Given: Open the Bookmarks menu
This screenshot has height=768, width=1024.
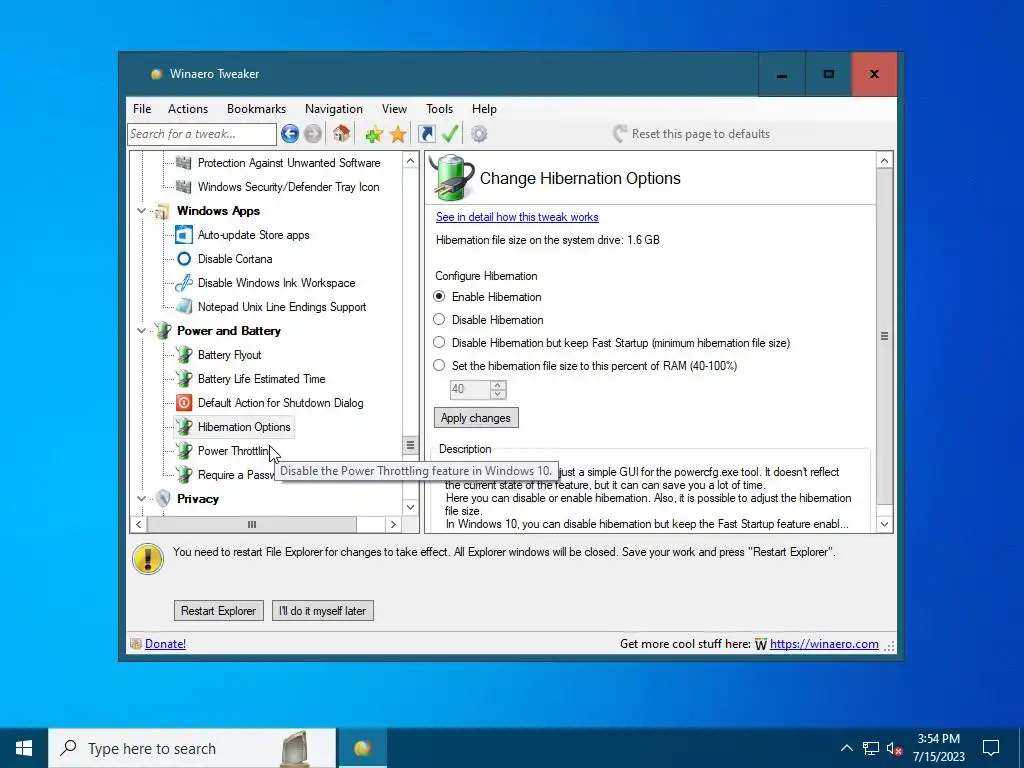Looking at the screenshot, I should [x=256, y=109].
